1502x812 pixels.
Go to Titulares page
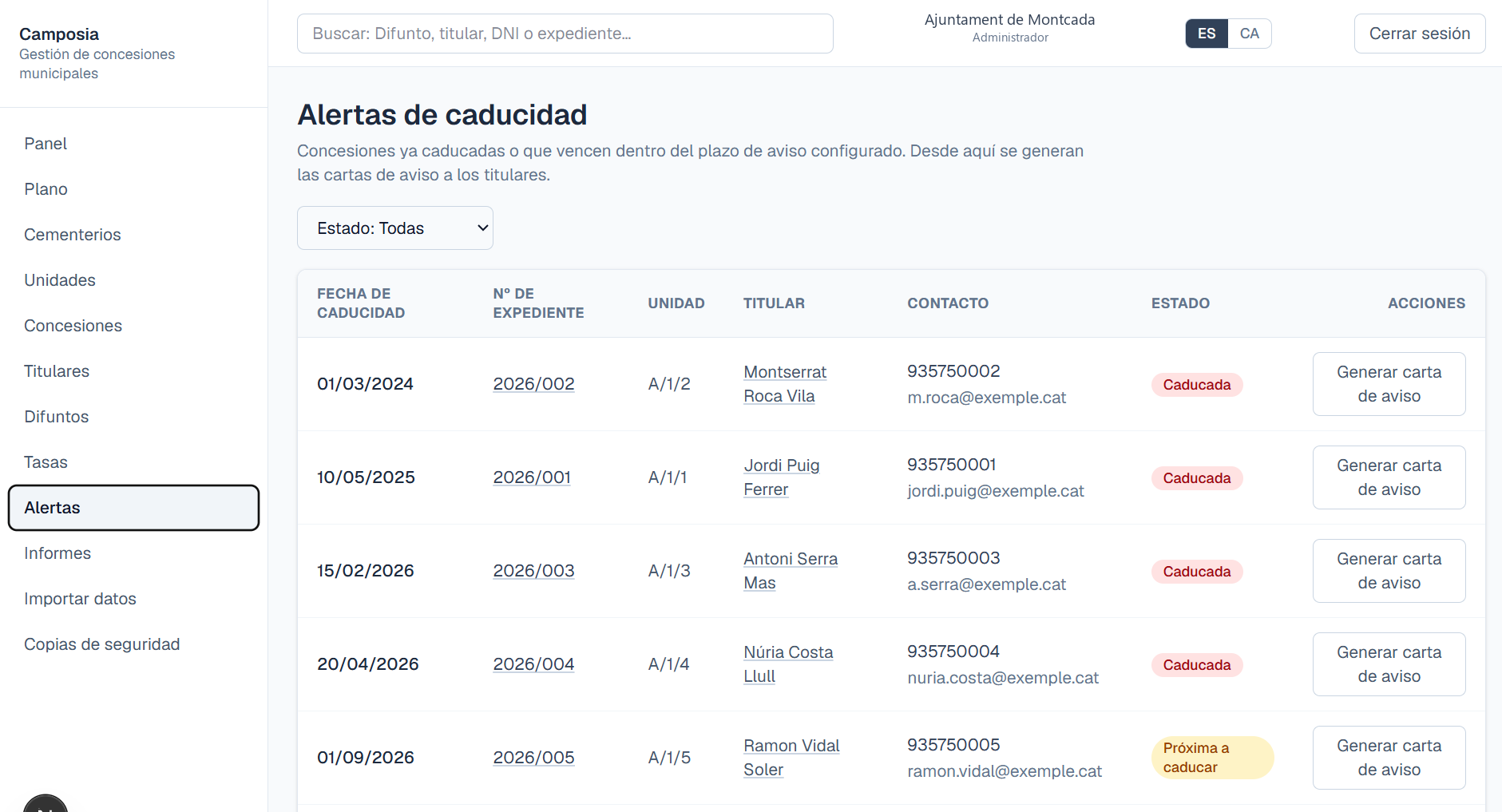(133, 371)
